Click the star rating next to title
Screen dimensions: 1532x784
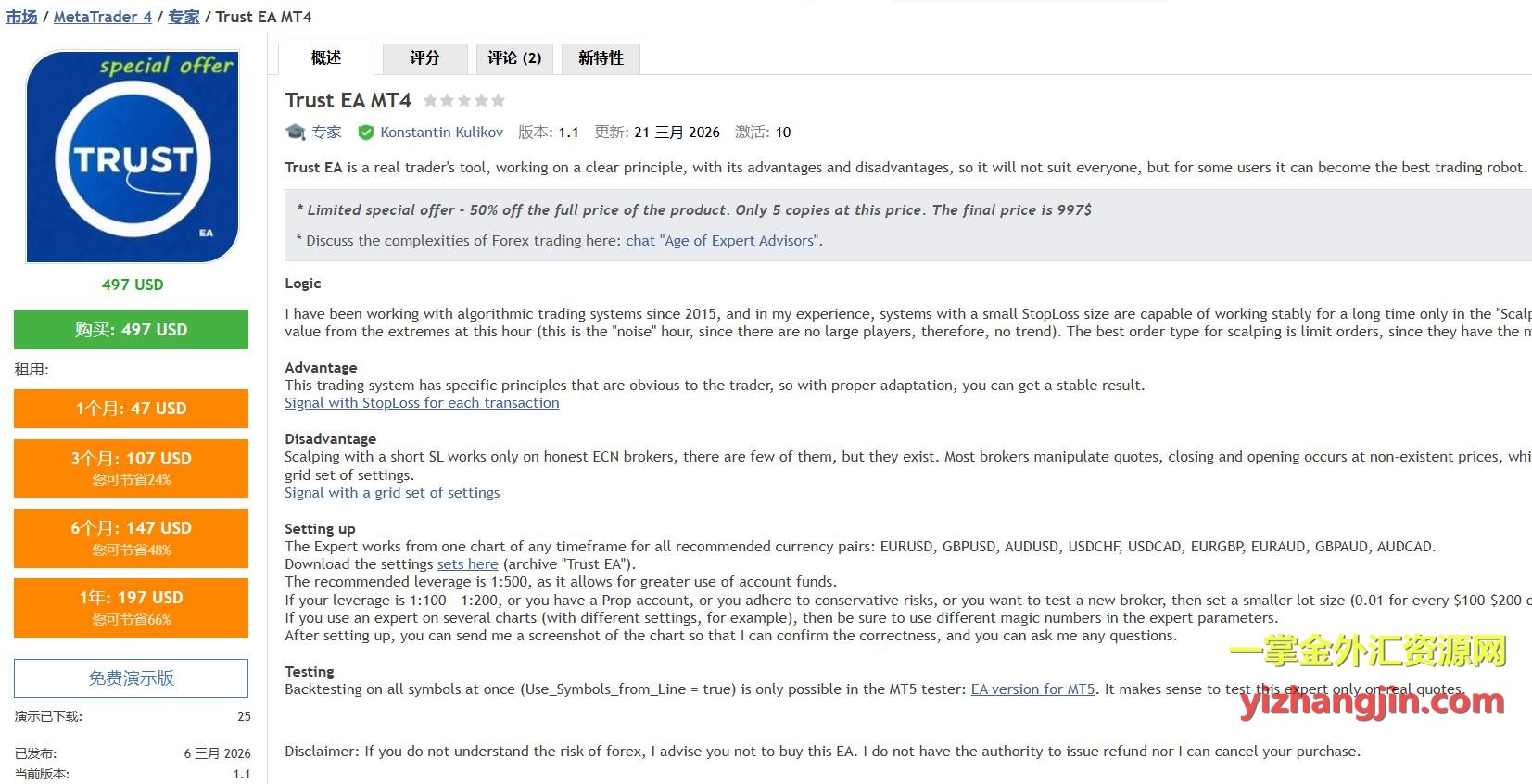tap(463, 100)
